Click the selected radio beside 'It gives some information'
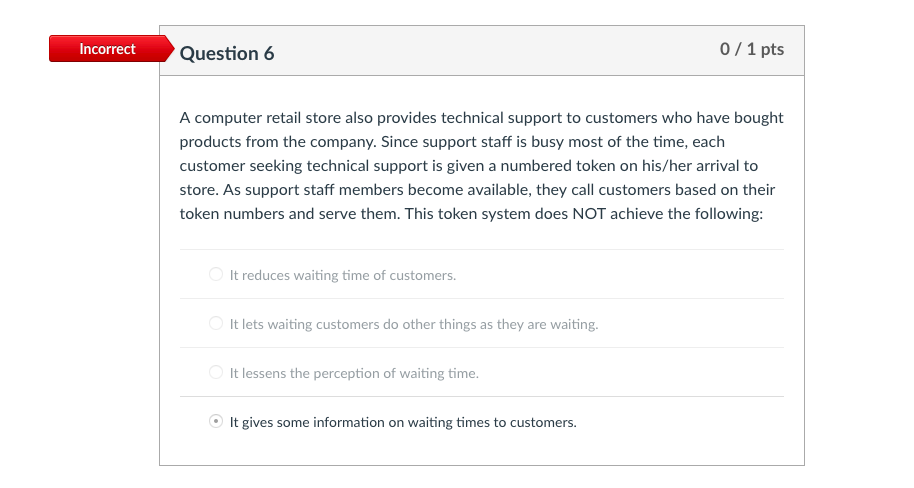 pos(216,421)
